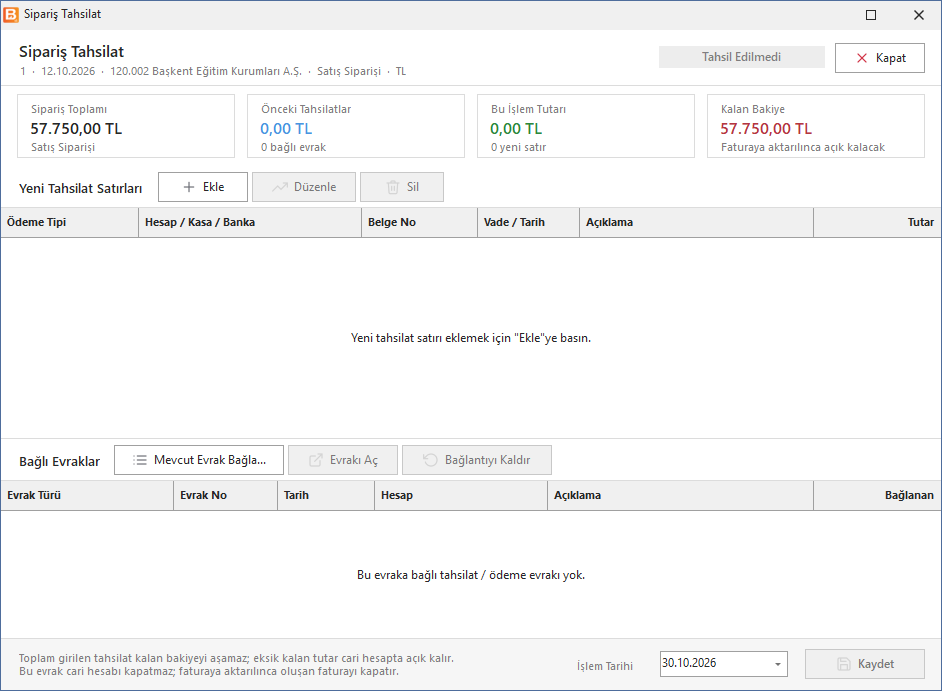Click the Önceki Tahsilatlar 0,00 TL value

(286, 129)
